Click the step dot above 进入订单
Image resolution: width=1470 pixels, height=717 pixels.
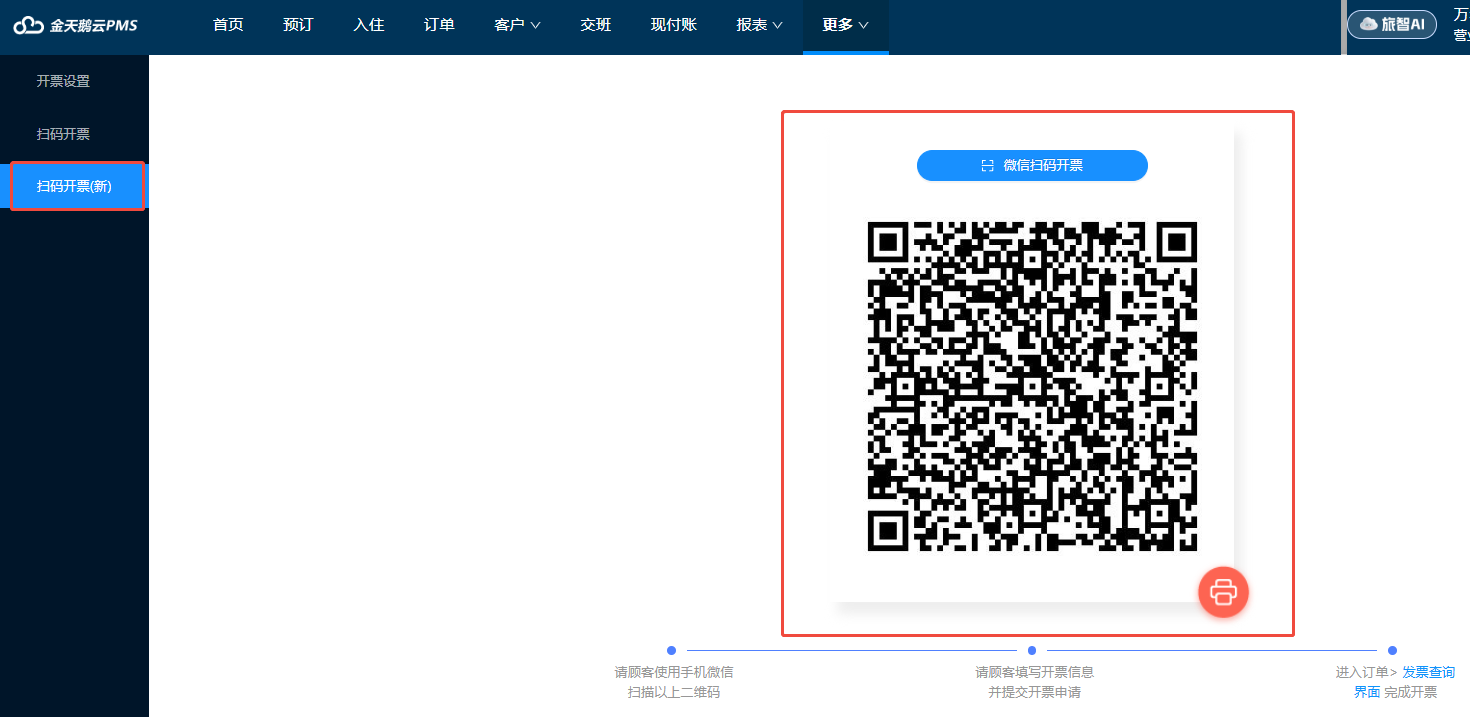click(1392, 650)
